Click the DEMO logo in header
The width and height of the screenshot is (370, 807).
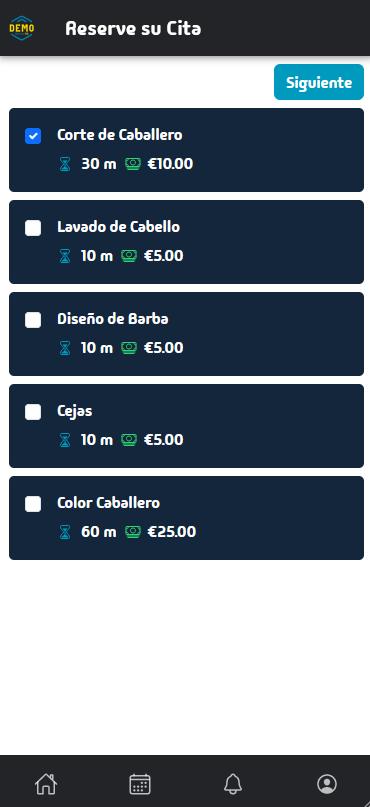22,28
